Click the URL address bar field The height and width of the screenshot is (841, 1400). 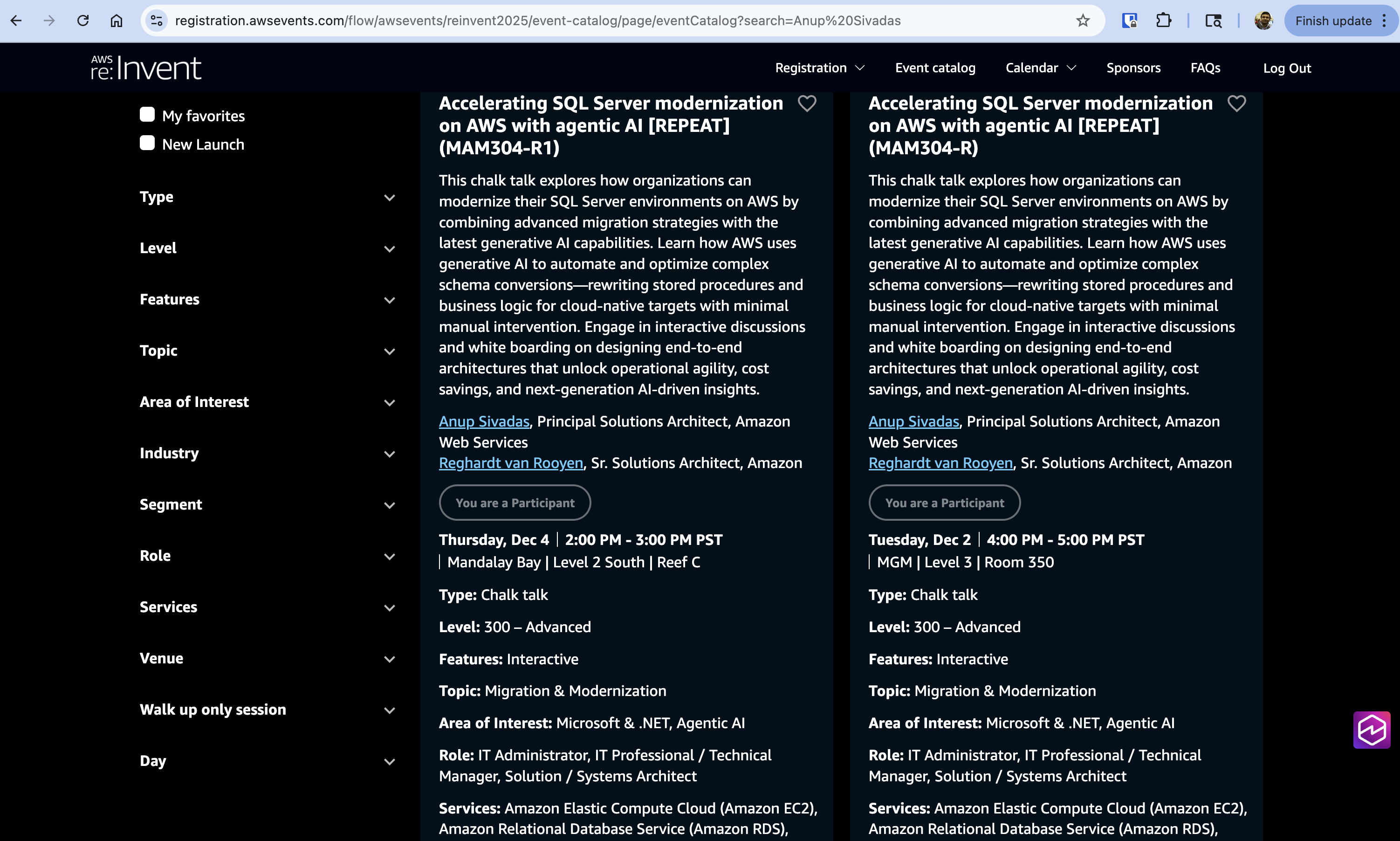tap(567, 21)
